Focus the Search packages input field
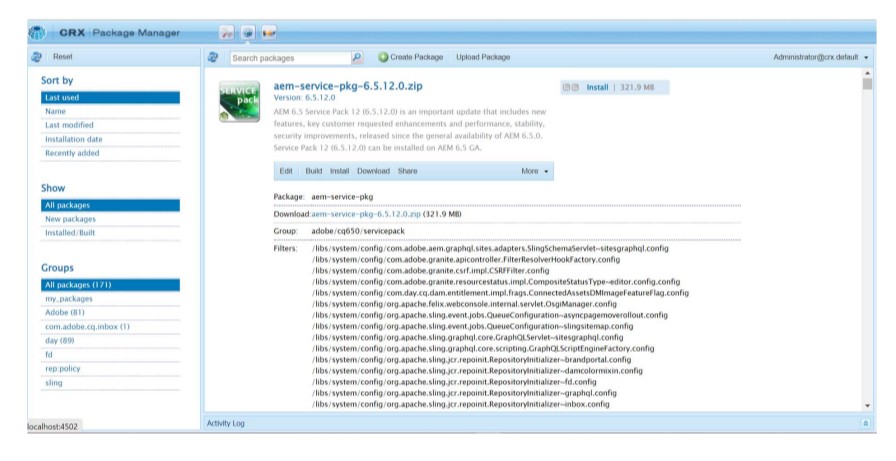The image size is (896, 461). coord(290,58)
